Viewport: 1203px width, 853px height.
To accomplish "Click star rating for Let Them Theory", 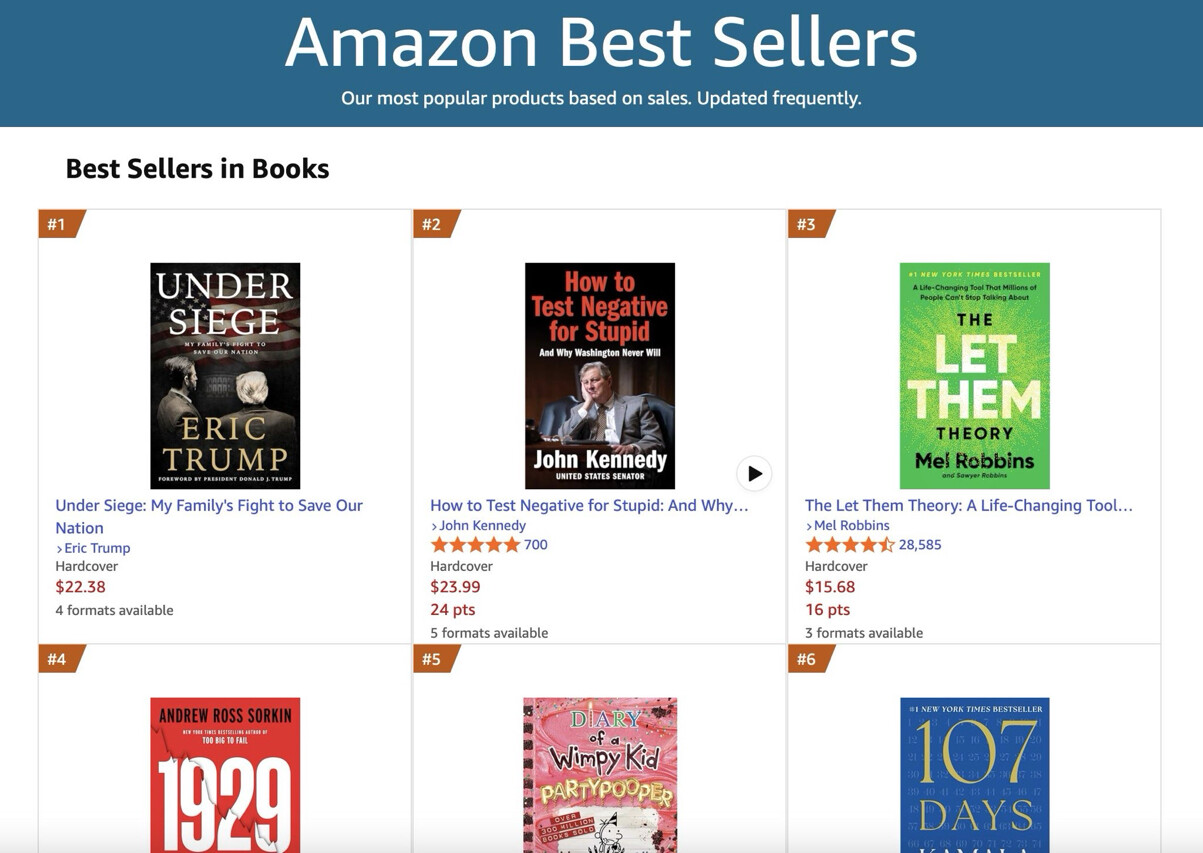I will (x=850, y=545).
